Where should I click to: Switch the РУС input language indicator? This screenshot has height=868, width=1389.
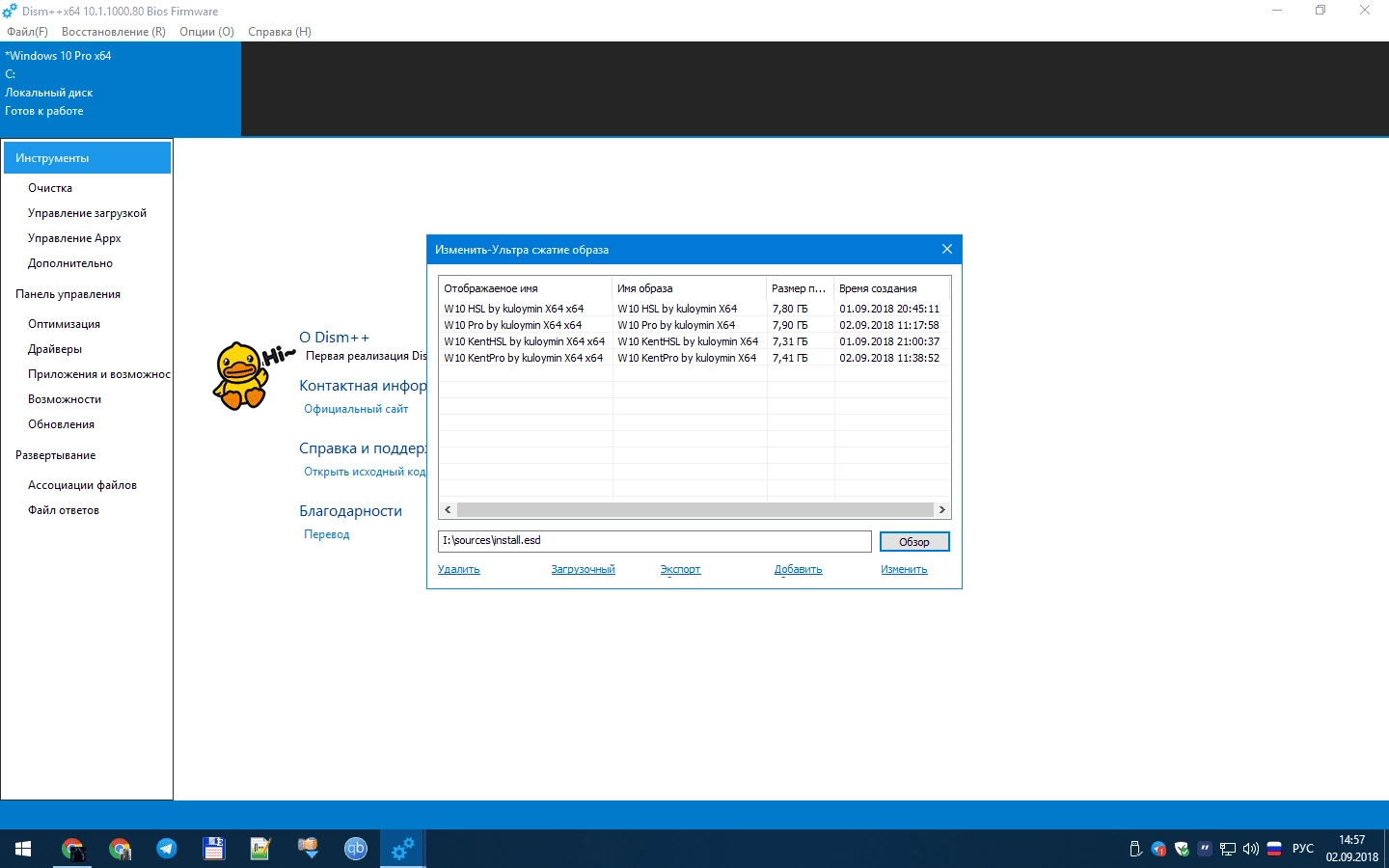[x=1303, y=849]
